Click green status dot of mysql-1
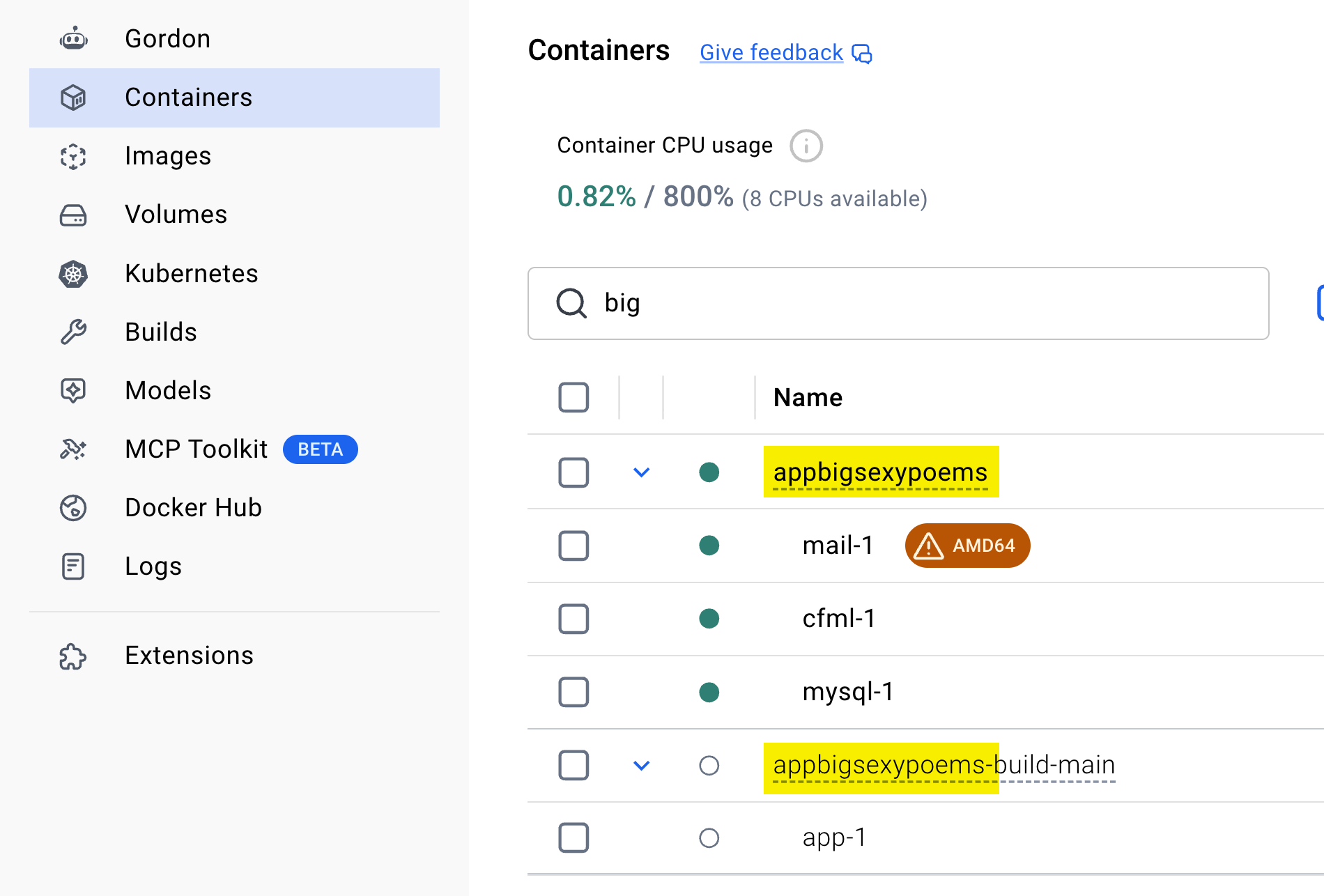Screen dimensions: 1324x896 pos(709,692)
